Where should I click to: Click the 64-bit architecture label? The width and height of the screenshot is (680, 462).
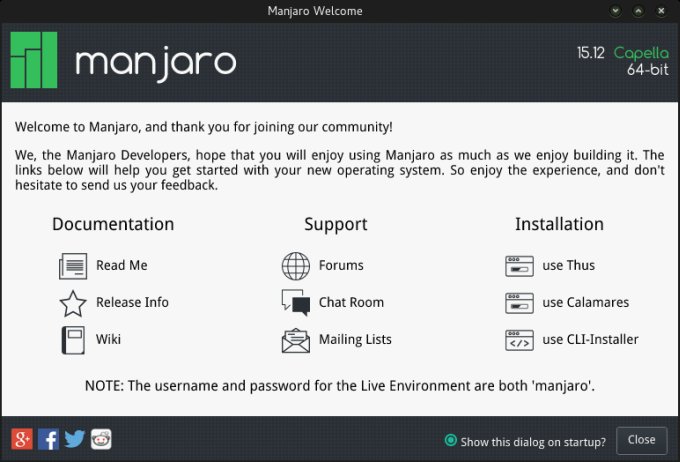(x=647, y=69)
